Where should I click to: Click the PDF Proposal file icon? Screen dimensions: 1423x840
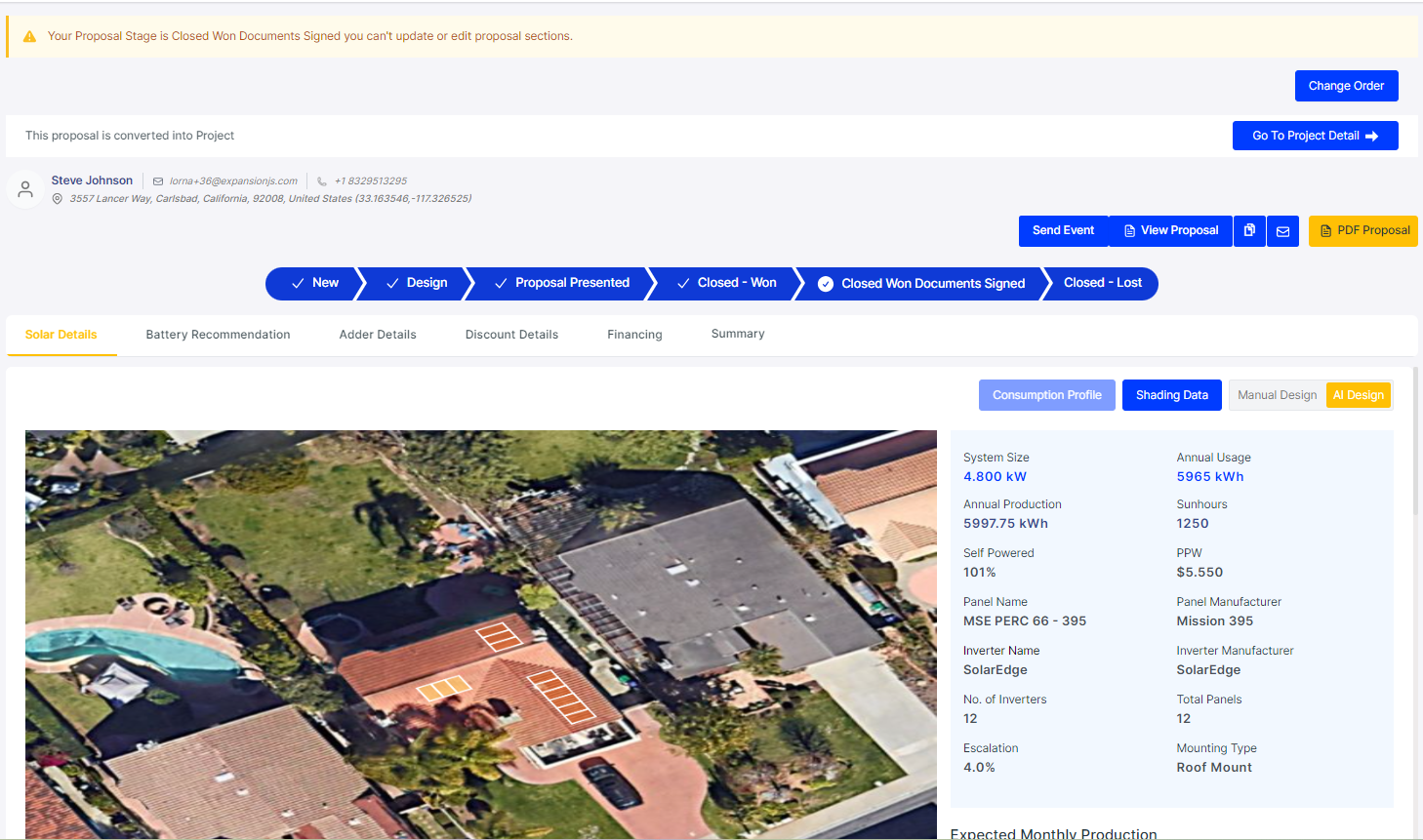click(x=1325, y=230)
